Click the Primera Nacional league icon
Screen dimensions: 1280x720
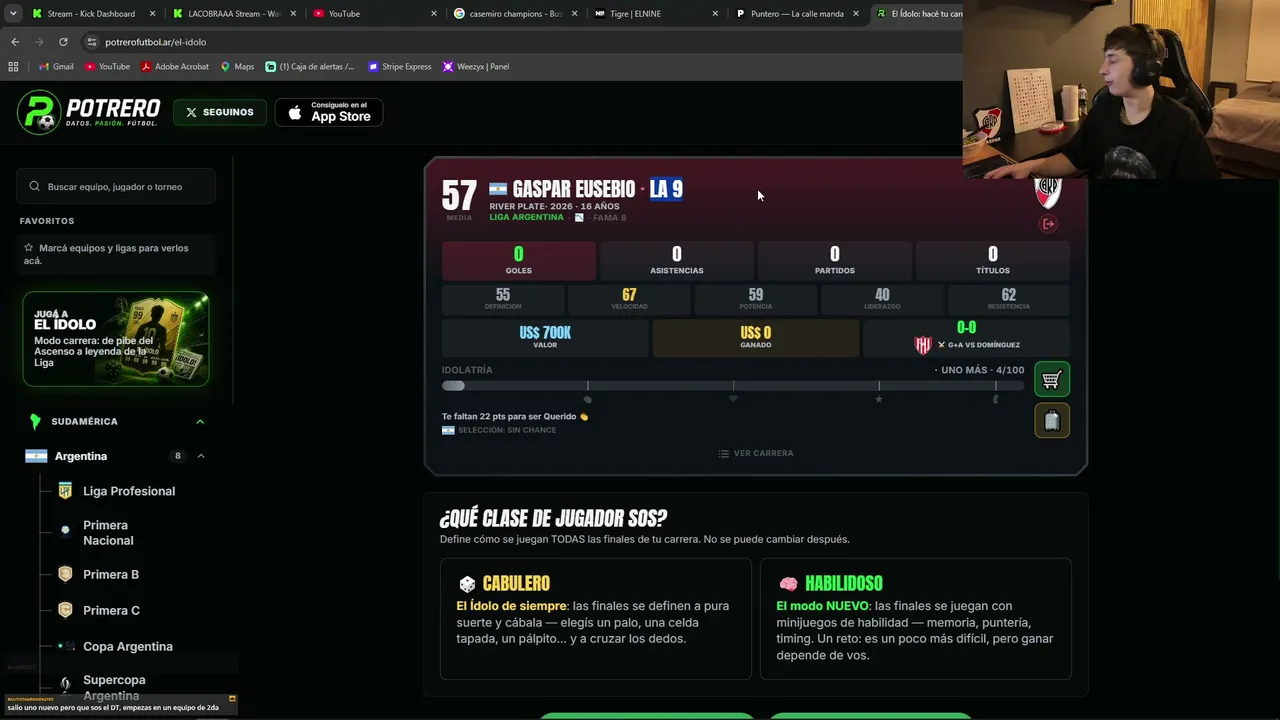65,531
